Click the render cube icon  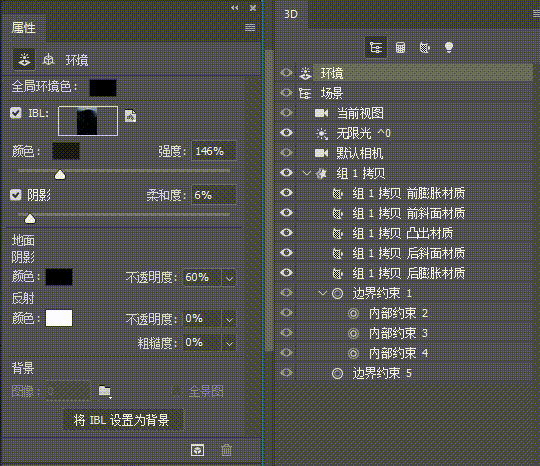point(197,450)
